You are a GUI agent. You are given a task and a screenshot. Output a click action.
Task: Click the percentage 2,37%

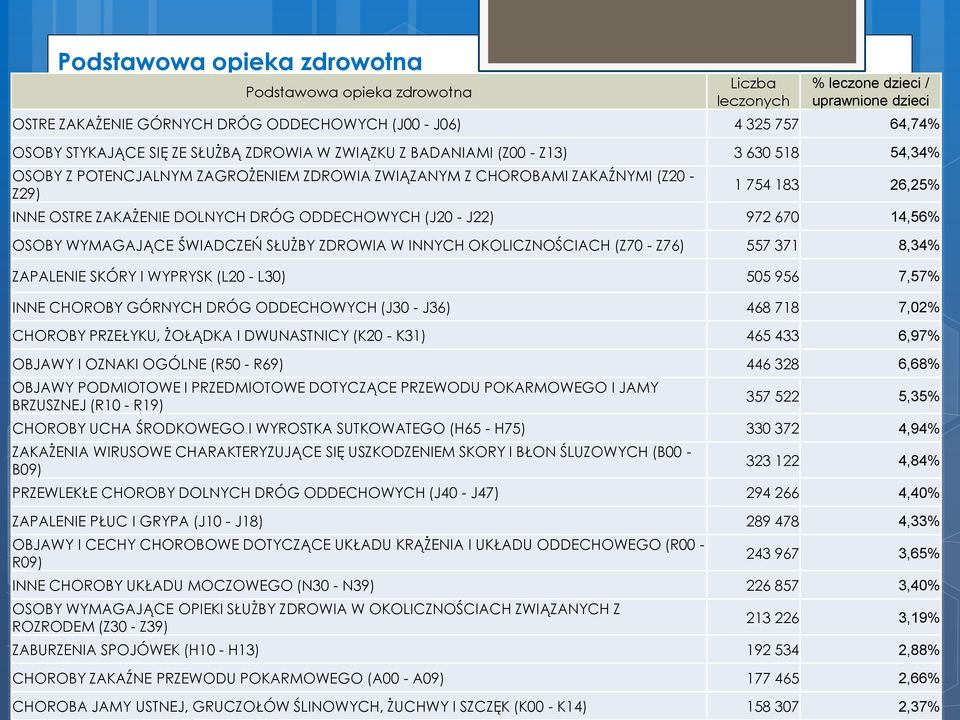click(918, 707)
